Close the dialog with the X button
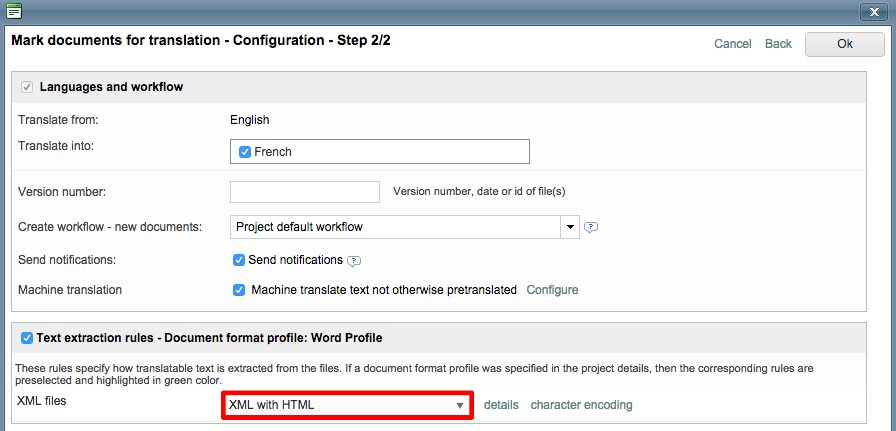Image resolution: width=896 pixels, height=431 pixels. [x=873, y=12]
